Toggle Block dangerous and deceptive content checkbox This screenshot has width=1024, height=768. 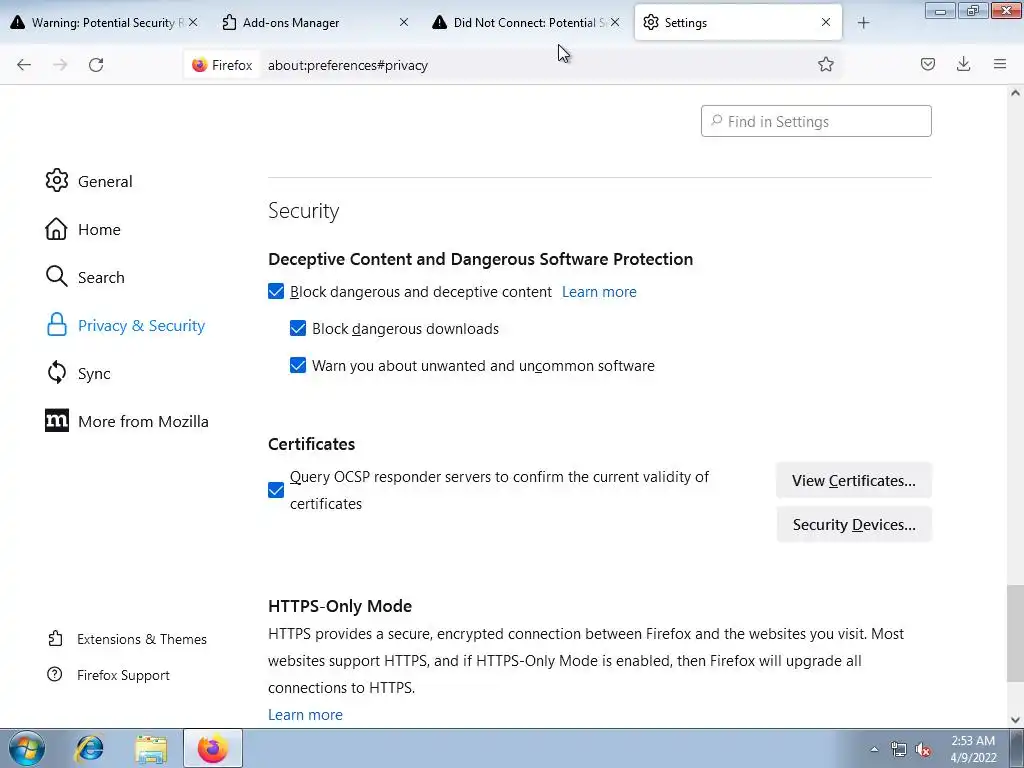coord(276,291)
